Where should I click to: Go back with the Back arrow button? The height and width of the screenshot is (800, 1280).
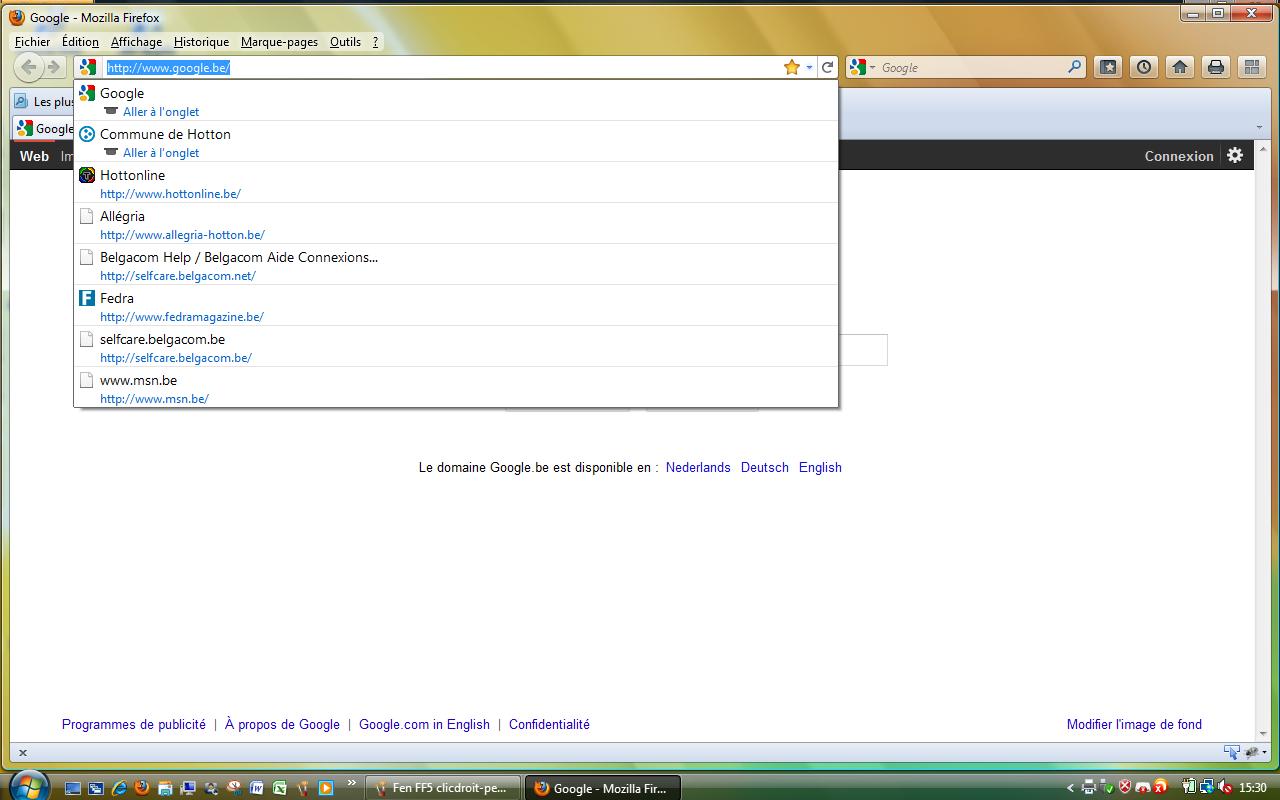pyautogui.click(x=29, y=67)
